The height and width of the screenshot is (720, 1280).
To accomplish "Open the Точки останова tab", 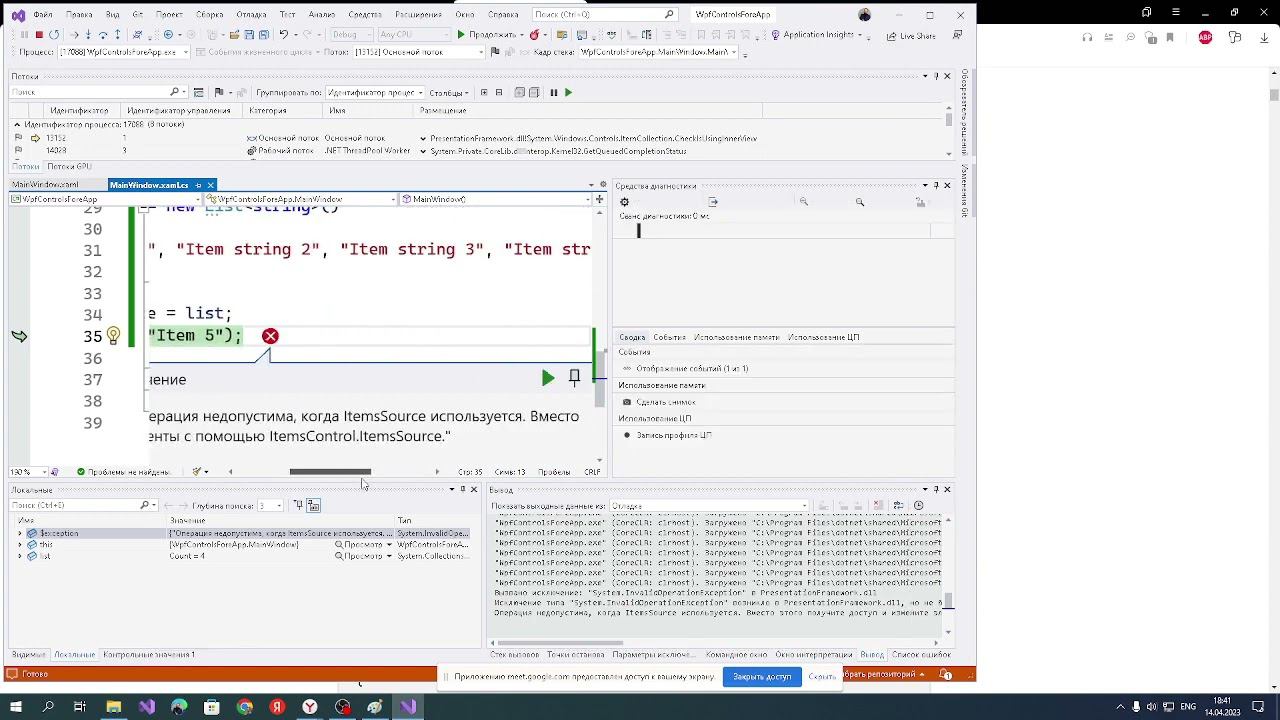I will [575, 655].
